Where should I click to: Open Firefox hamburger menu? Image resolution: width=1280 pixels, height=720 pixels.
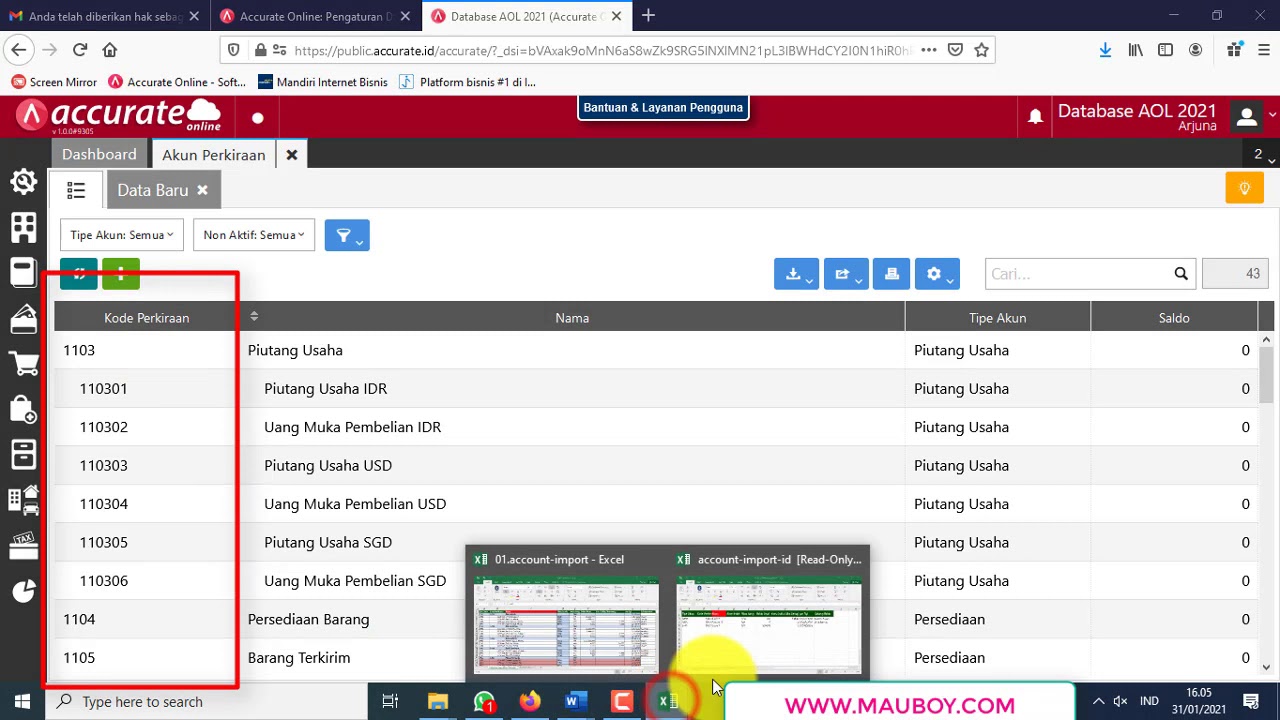point(1264,50)
